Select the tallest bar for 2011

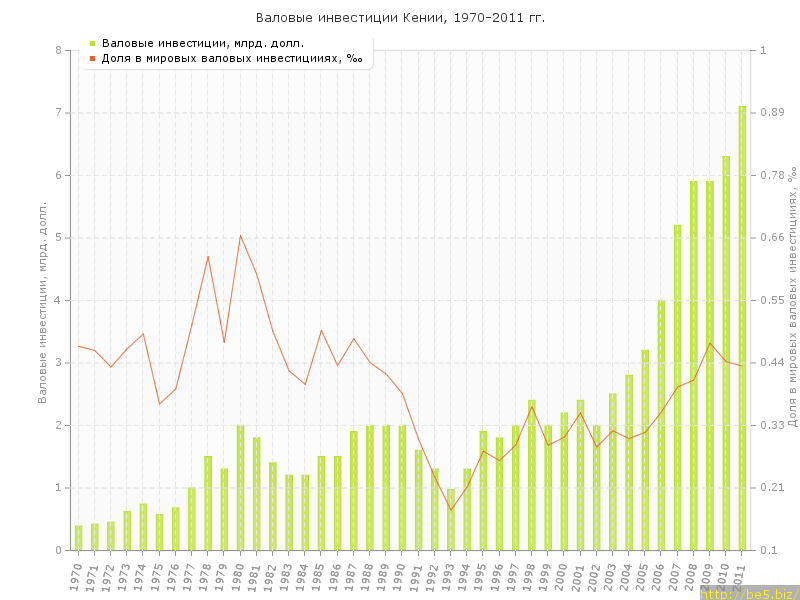tap(742, 330)
